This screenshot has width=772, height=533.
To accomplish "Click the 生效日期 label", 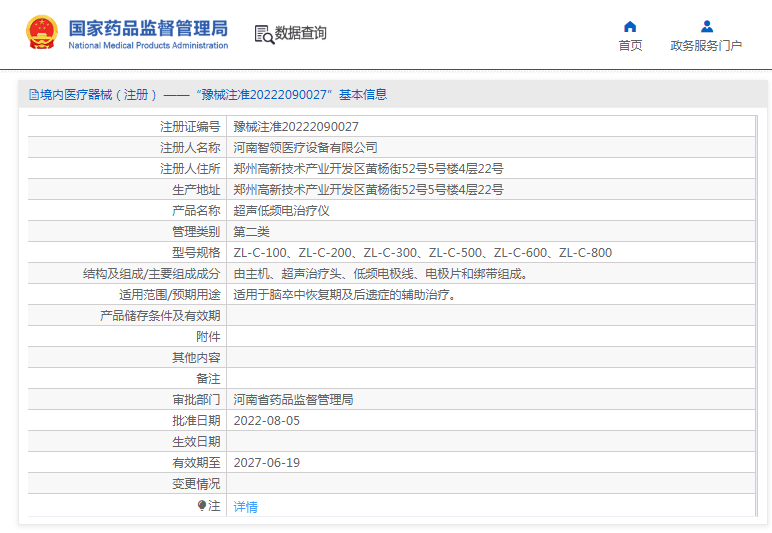I will click(196, 442).
